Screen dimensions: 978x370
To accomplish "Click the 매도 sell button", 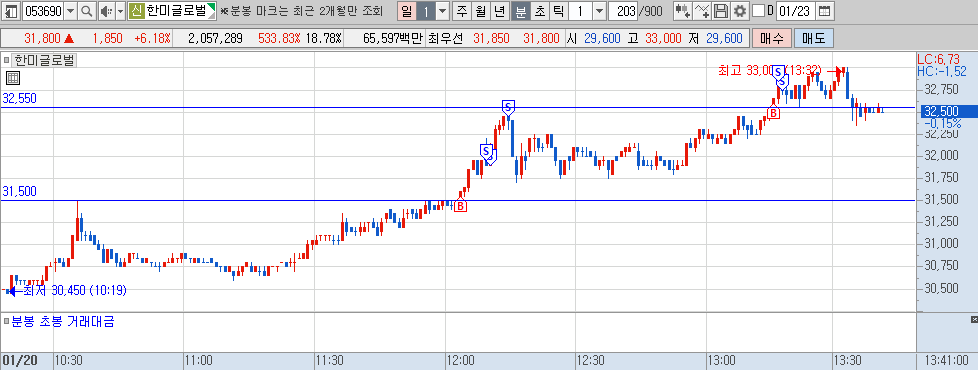I will point(813,39).
